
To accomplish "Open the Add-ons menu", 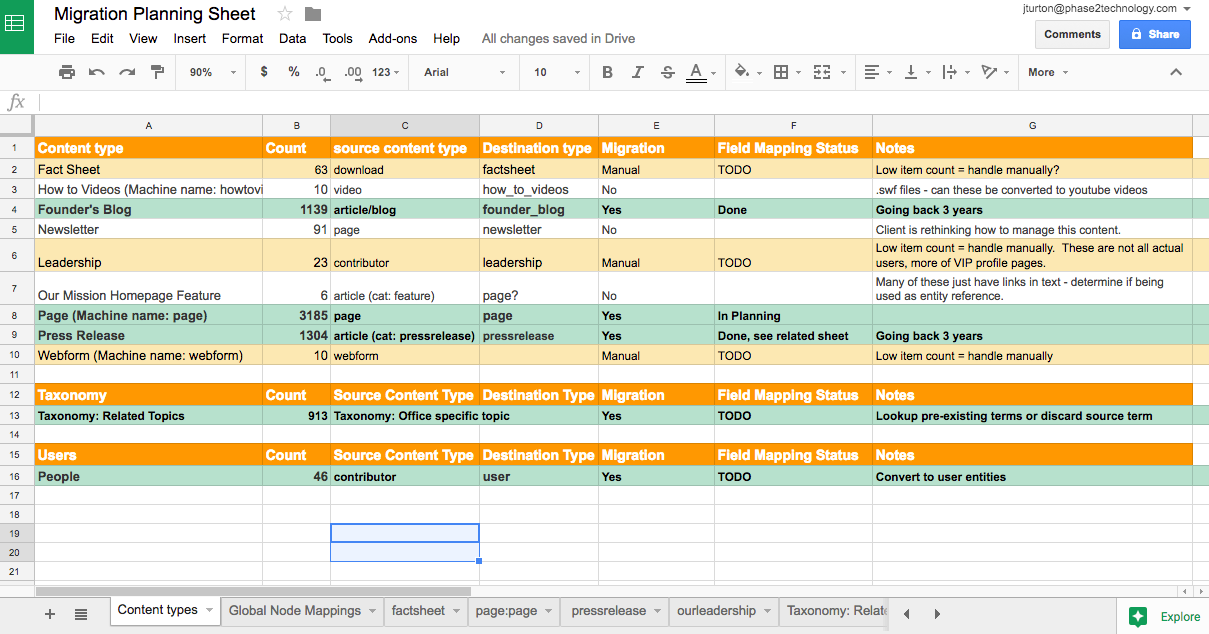I will 393,39.
